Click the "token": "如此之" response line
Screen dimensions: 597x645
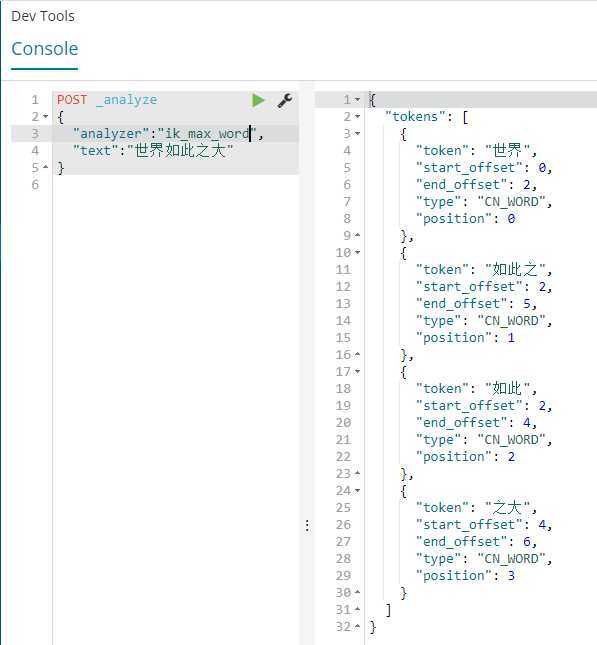[x=483, y=270]
